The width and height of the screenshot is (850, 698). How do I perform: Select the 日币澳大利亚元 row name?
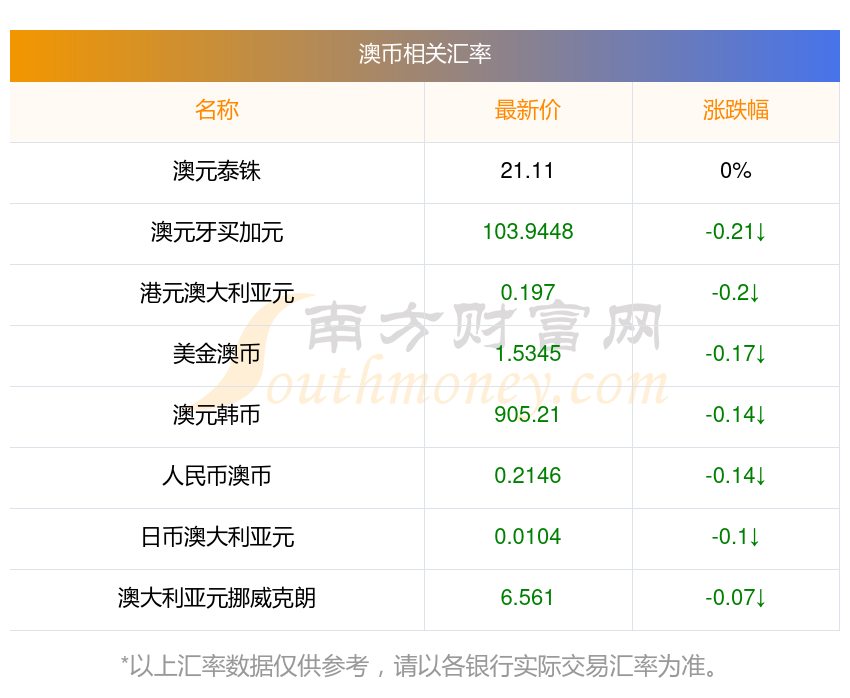[x=217, y=538]
